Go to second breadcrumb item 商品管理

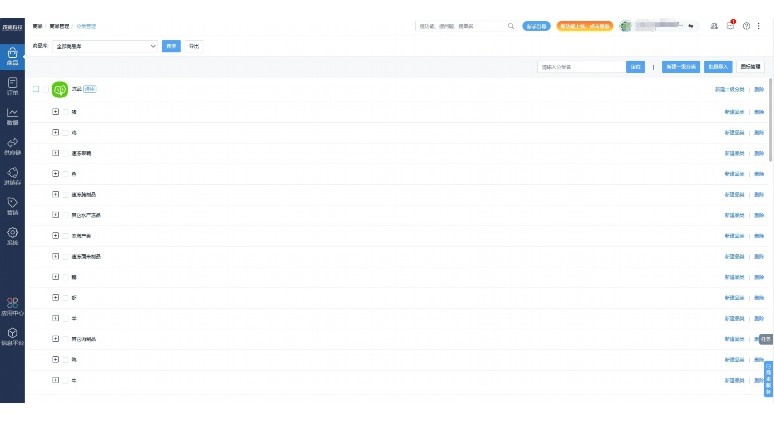click(59, 26)
